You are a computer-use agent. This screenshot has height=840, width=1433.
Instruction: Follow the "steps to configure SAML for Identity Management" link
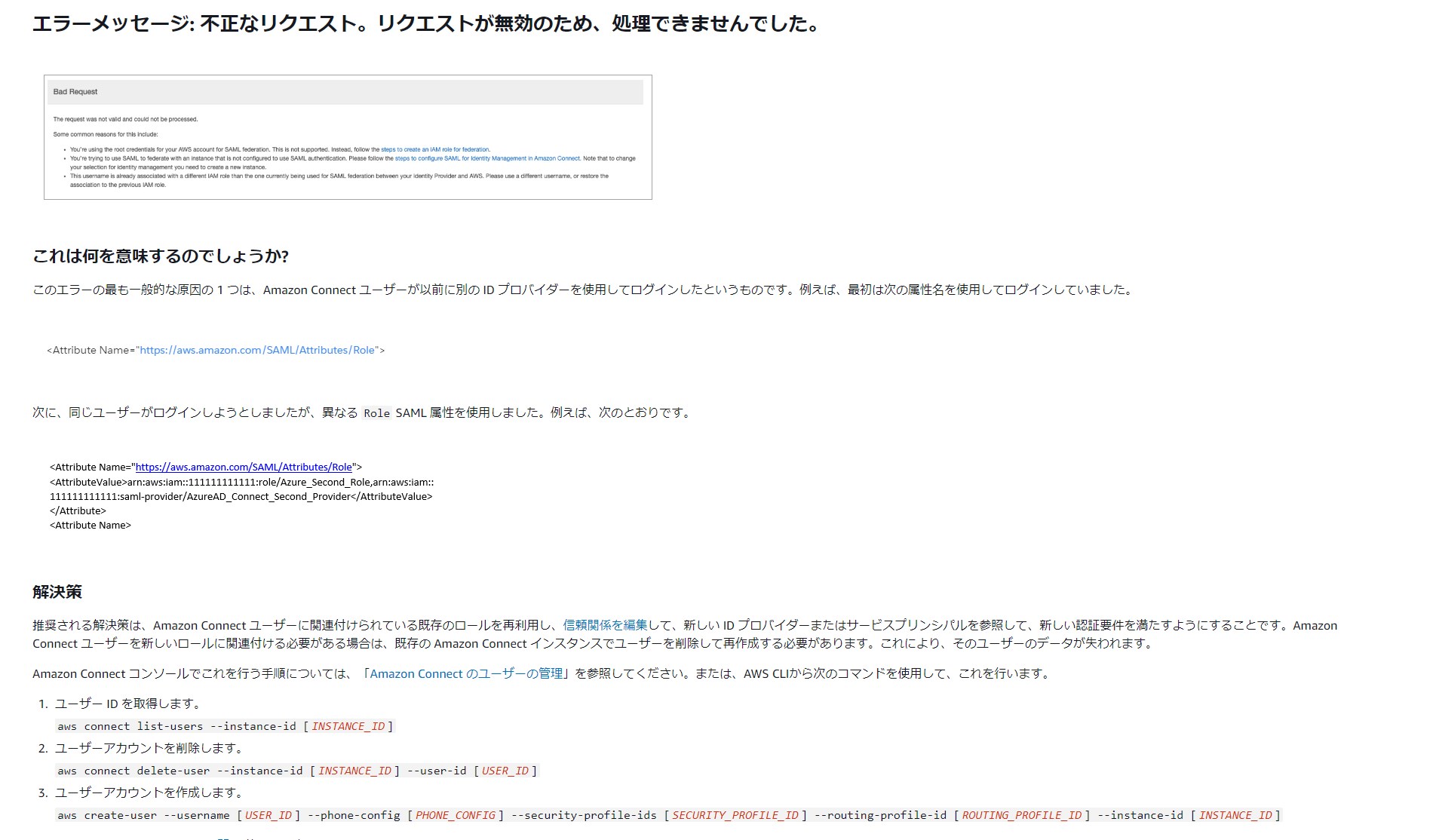486,159
